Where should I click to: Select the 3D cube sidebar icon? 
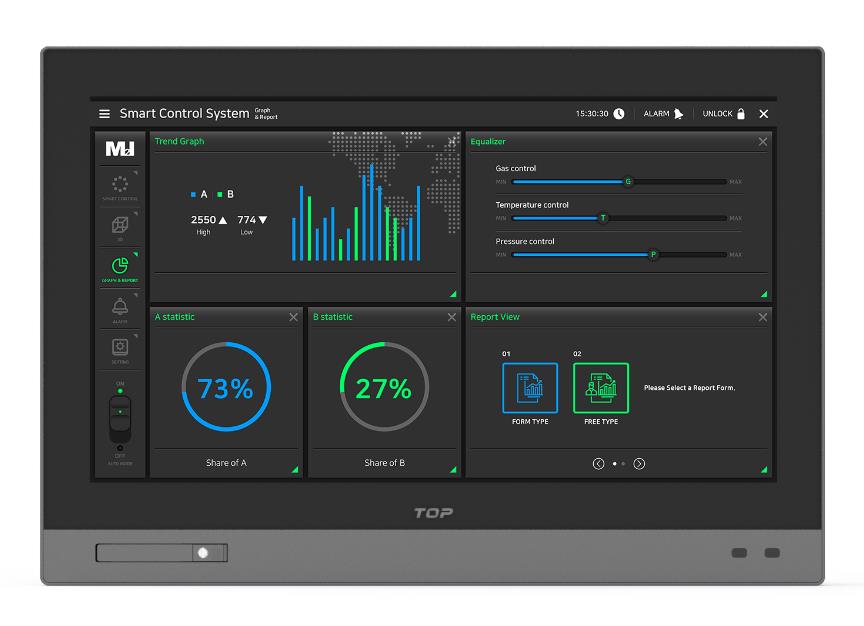(120, 226)
